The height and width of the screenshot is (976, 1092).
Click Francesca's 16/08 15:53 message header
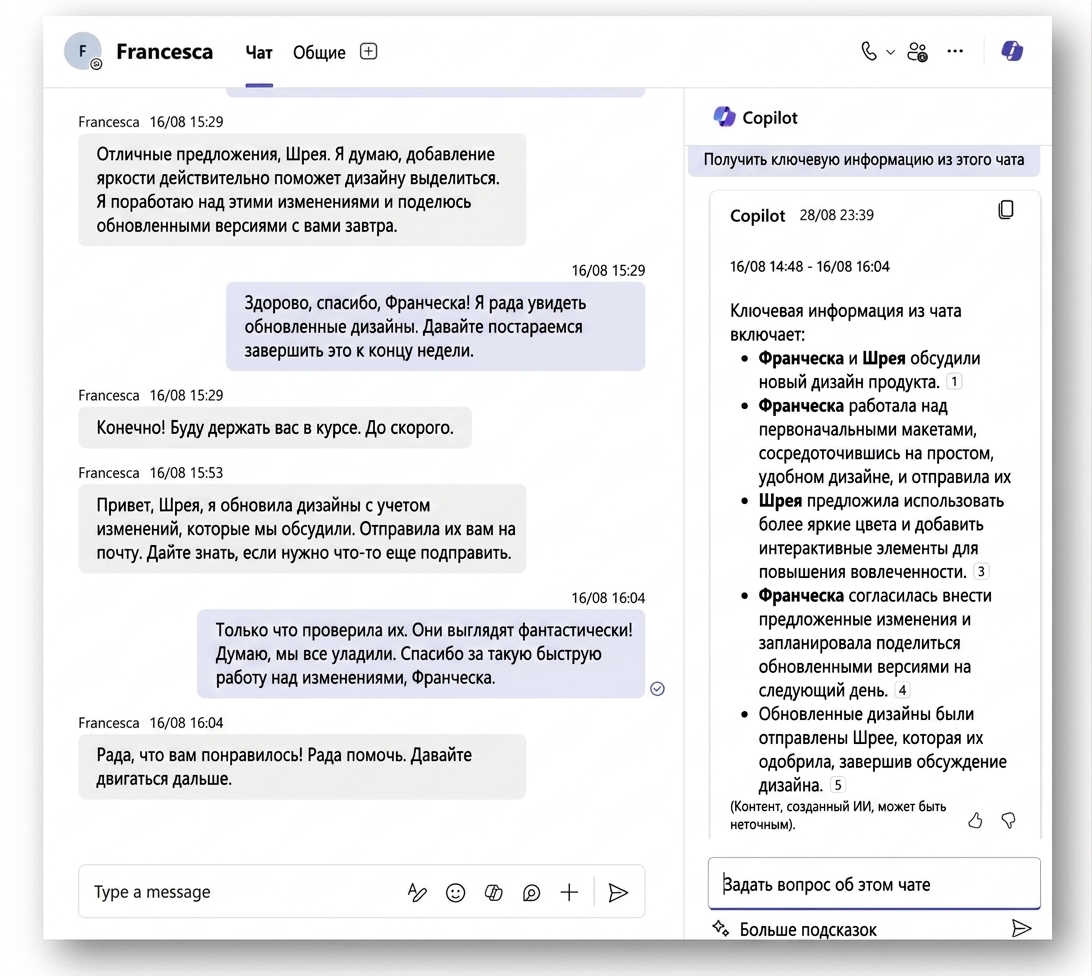[150, 472]
